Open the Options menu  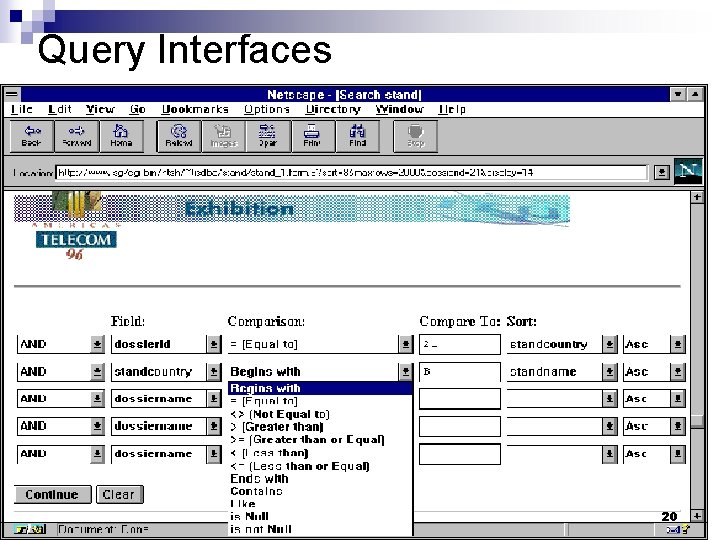pyautogui.click(x=266, y=109)
